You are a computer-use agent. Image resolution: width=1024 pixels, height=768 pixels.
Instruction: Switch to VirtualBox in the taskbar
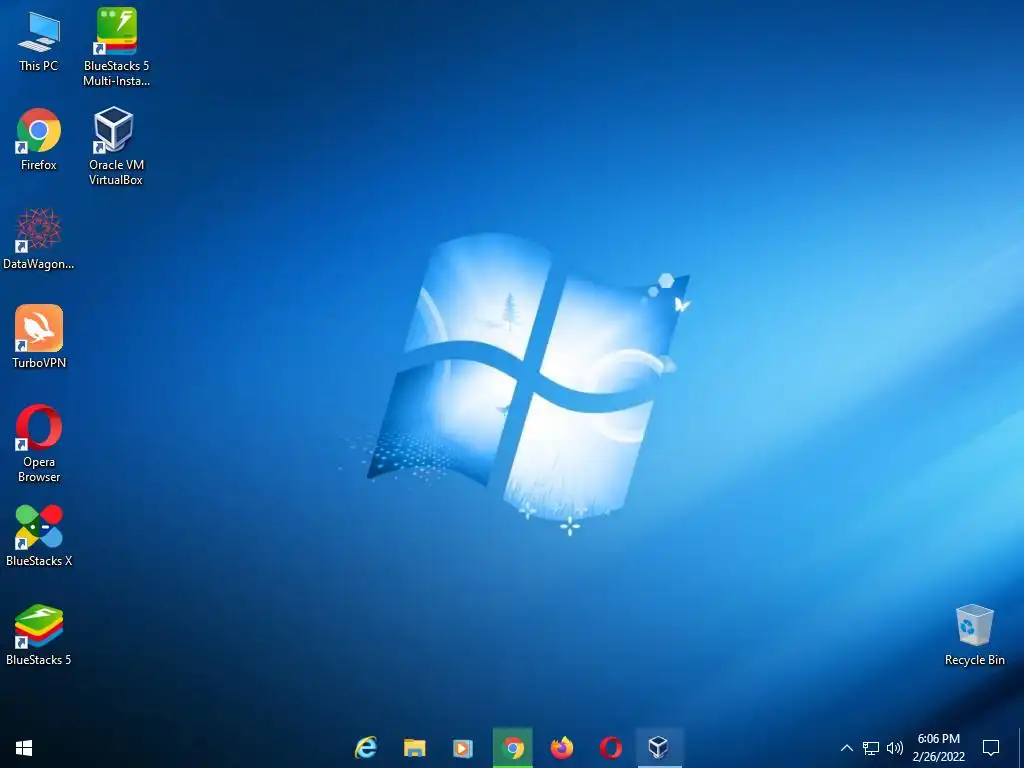(x=659, y=748)
